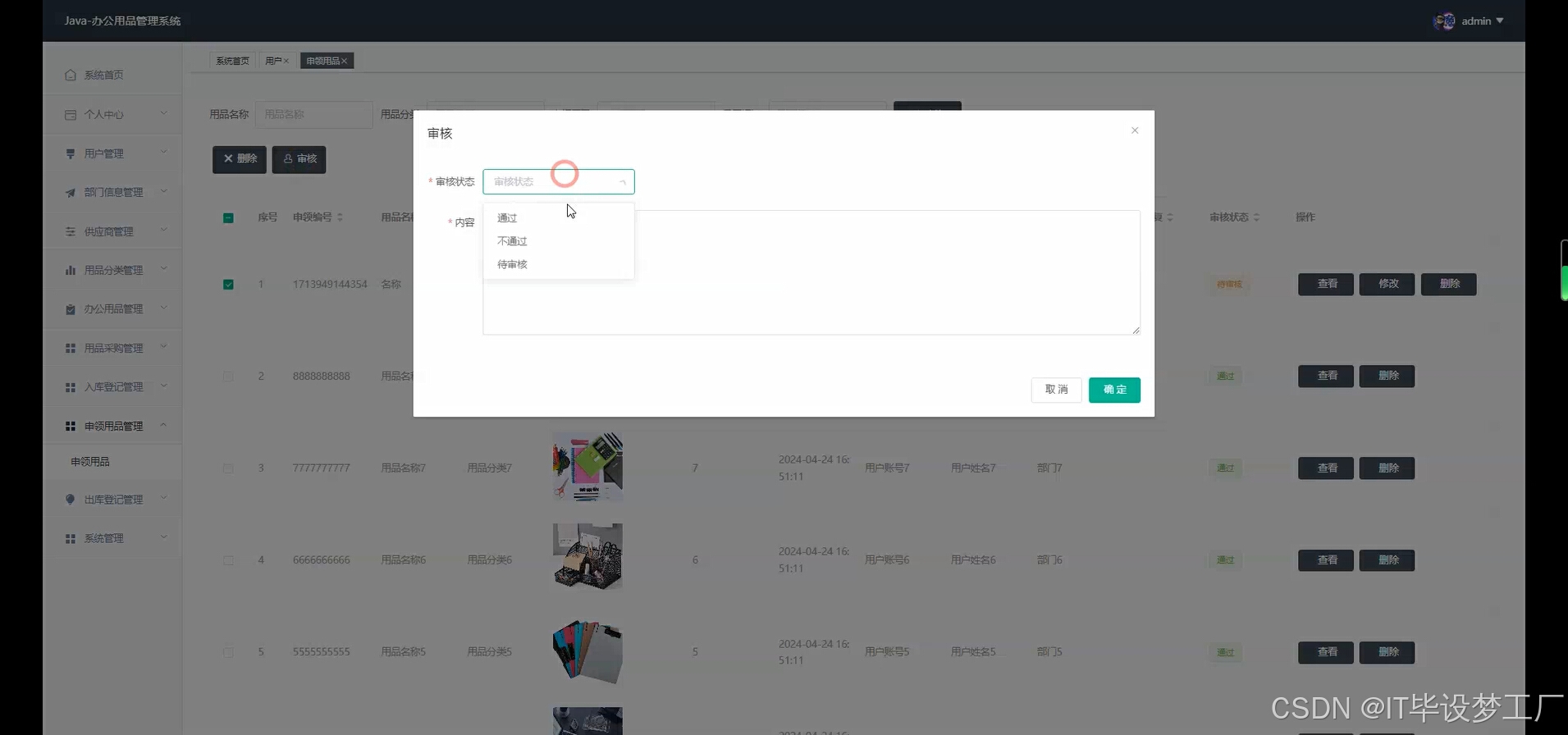Open the row 3 stationery thumbnail
Image resolution: width=1568 pixels, height=735 pixels.
coord(587,468)
